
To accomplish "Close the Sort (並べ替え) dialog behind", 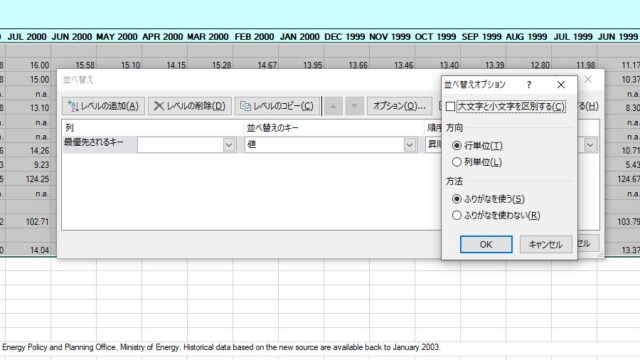I will 588,79.
